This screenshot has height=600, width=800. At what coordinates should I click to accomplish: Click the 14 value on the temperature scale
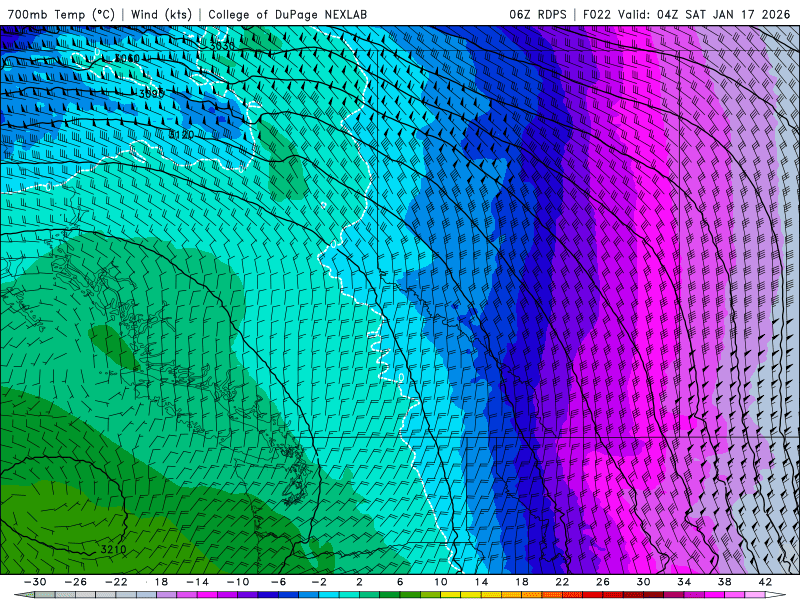tap(481, 582)
